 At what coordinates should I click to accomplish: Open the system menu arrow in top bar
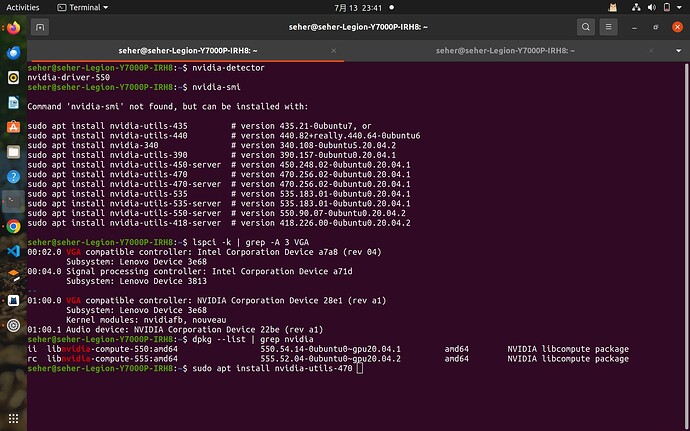click(680, 7)
